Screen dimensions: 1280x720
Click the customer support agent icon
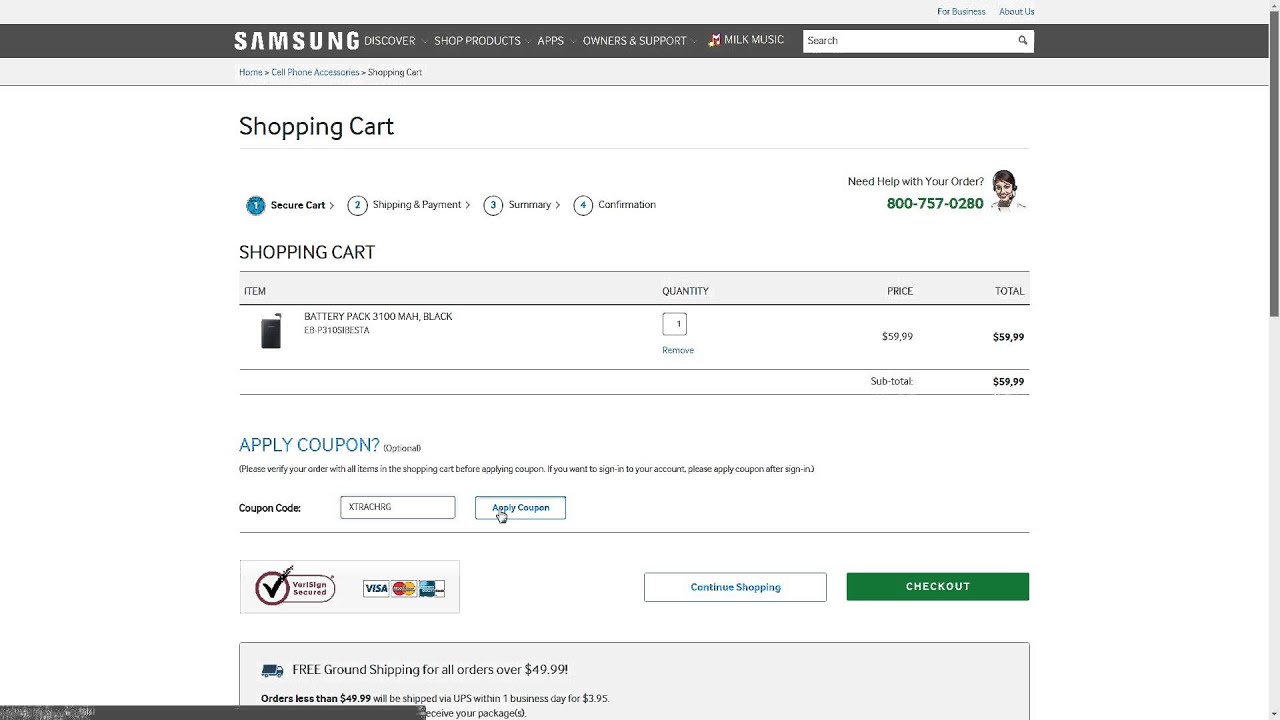point(1005,190)
